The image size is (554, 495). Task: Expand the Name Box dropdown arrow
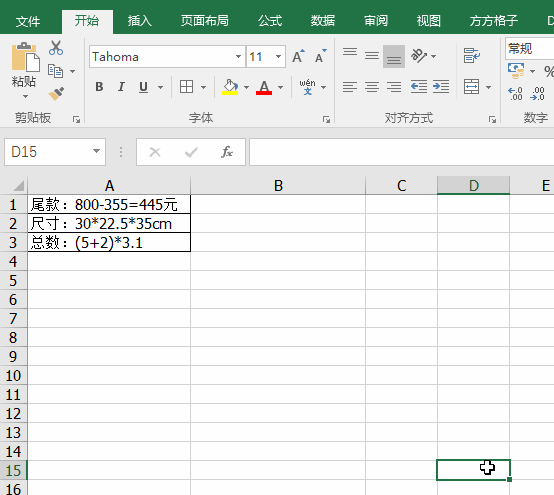tap(96, 152)
